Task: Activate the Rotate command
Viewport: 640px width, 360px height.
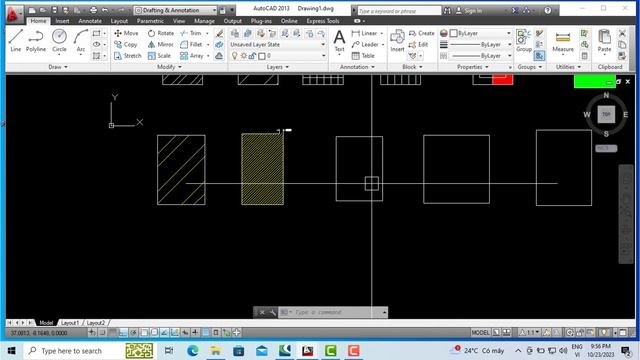Action: tap(161, 33)
